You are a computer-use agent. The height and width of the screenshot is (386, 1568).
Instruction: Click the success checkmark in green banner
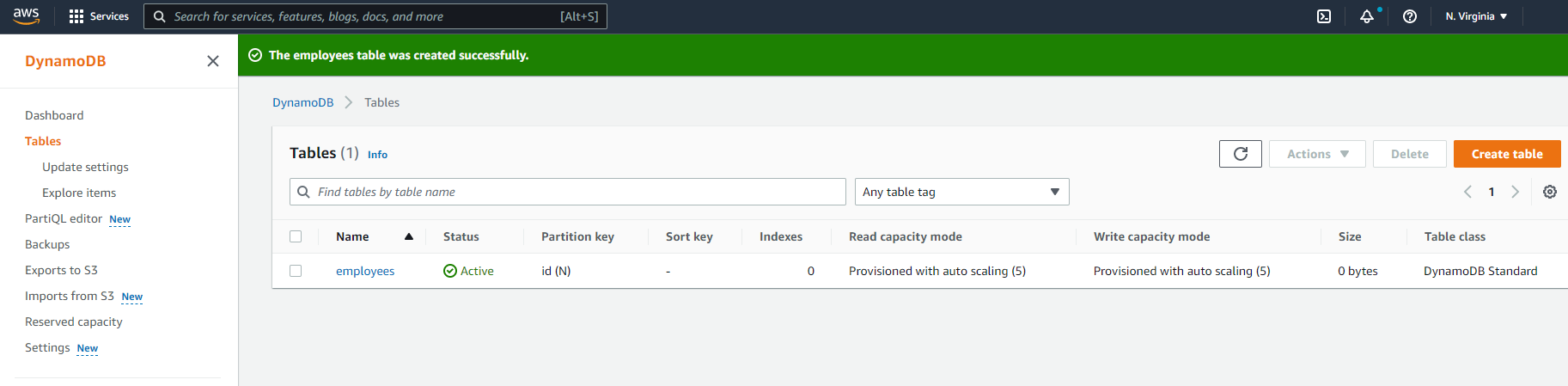pos(255,55)
